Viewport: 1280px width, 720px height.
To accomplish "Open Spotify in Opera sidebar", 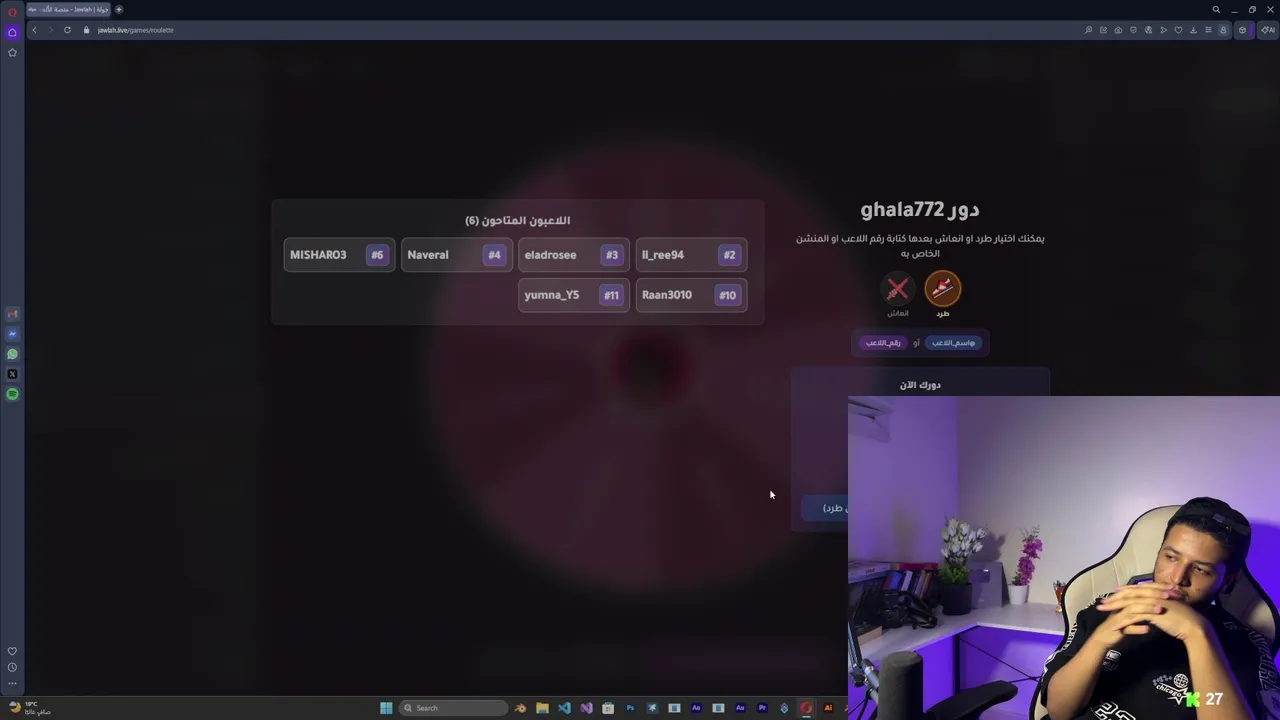I will click(12, 394).
